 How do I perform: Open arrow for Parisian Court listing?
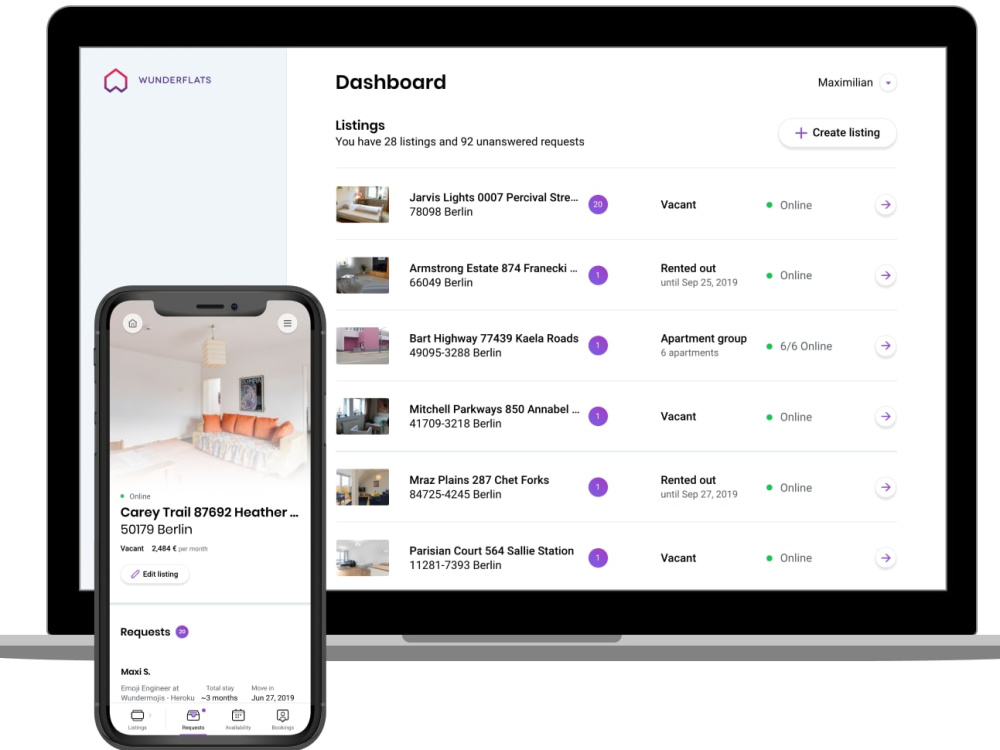885,557
